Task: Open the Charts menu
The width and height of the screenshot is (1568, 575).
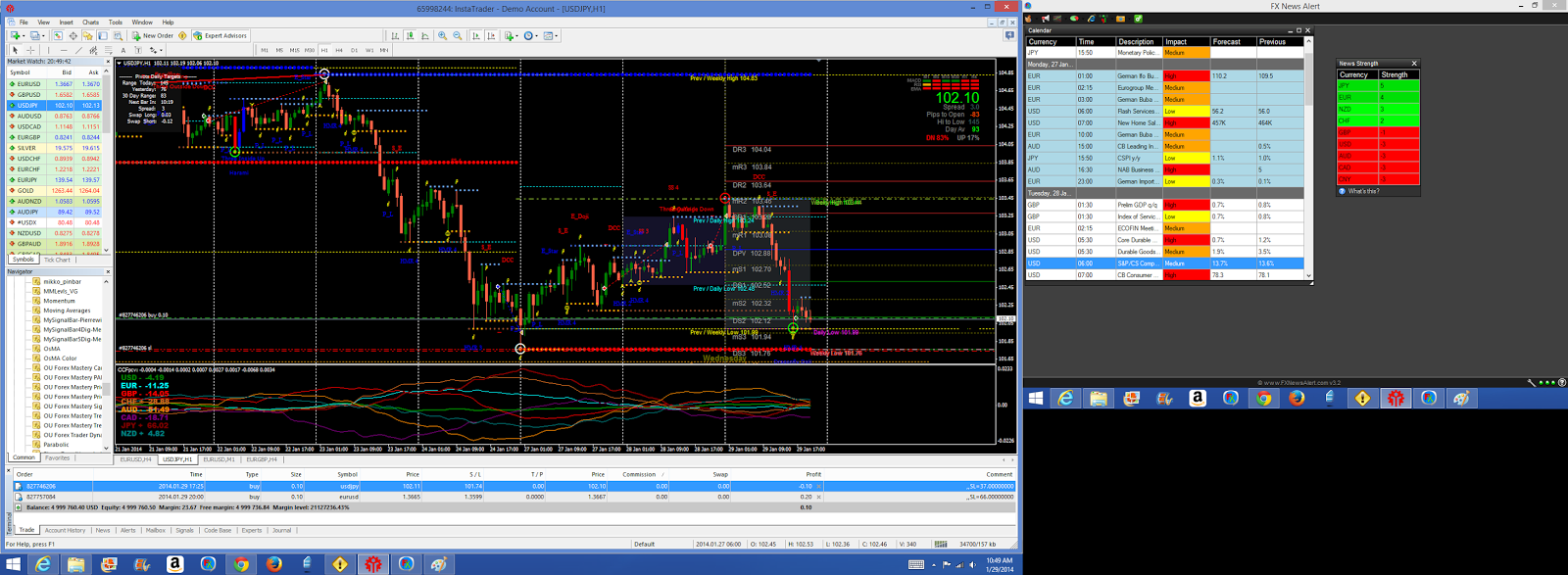Action: point(90,22)
